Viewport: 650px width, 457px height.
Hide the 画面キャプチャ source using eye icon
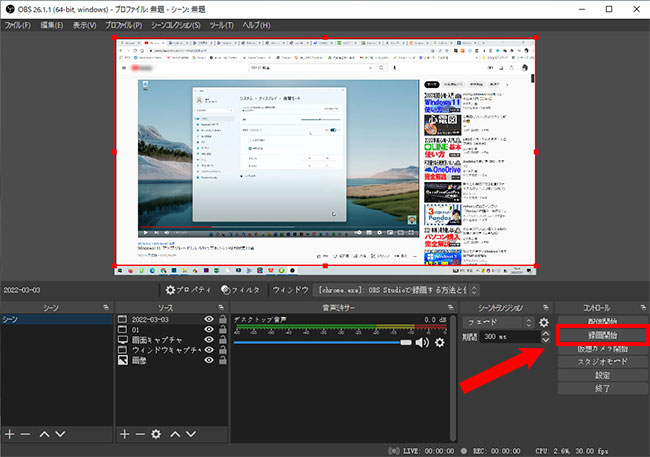(x=209, y=340)
